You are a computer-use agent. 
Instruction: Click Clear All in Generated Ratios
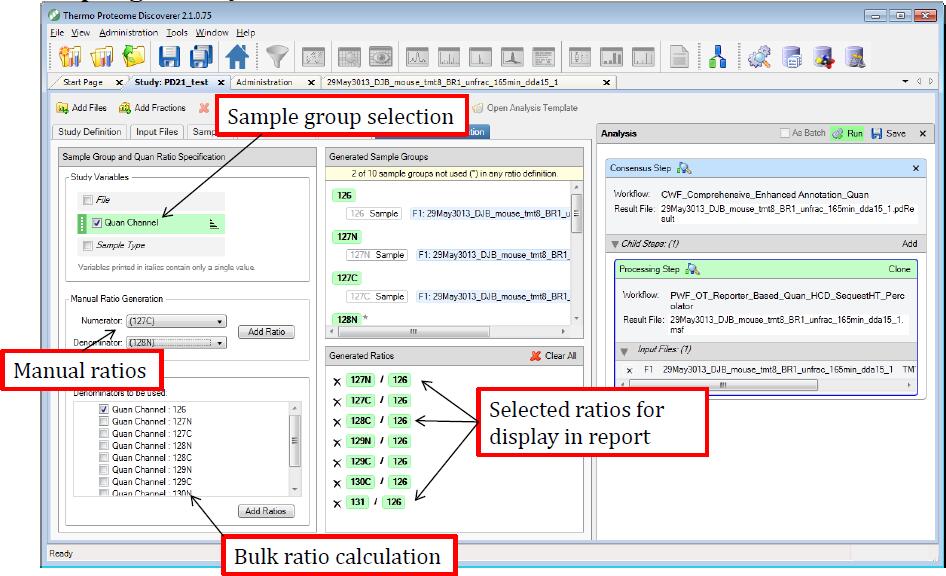coord(553,356)
